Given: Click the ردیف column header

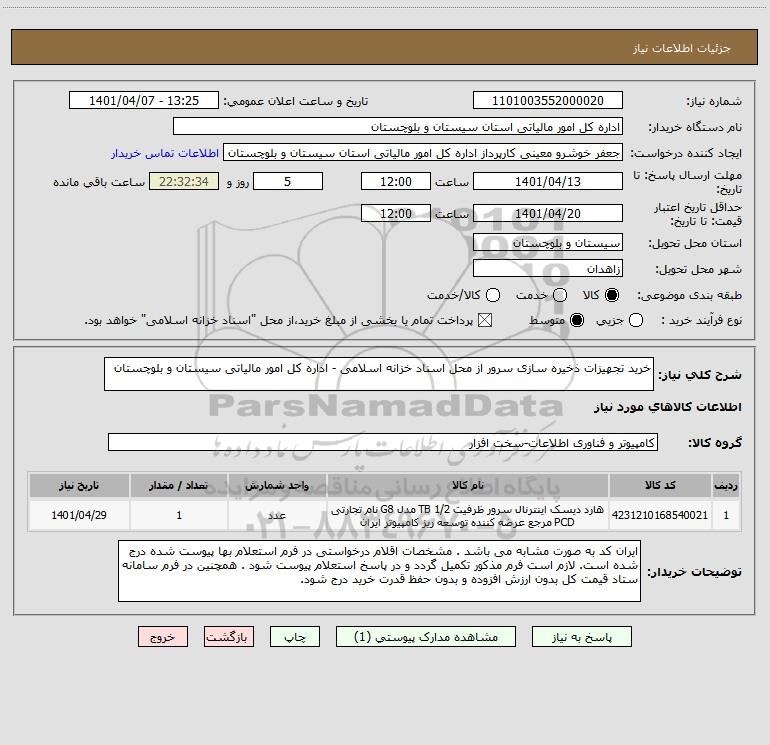Looking at the screenshot, I should coord(726,485).
